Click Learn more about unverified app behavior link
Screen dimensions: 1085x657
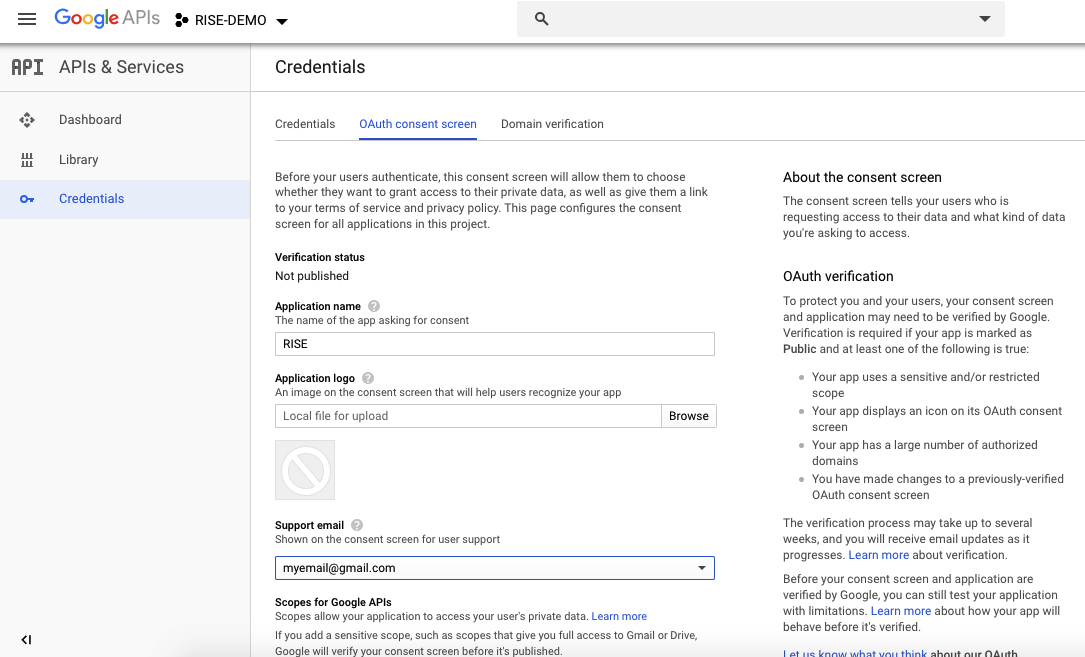click(901, 611)
